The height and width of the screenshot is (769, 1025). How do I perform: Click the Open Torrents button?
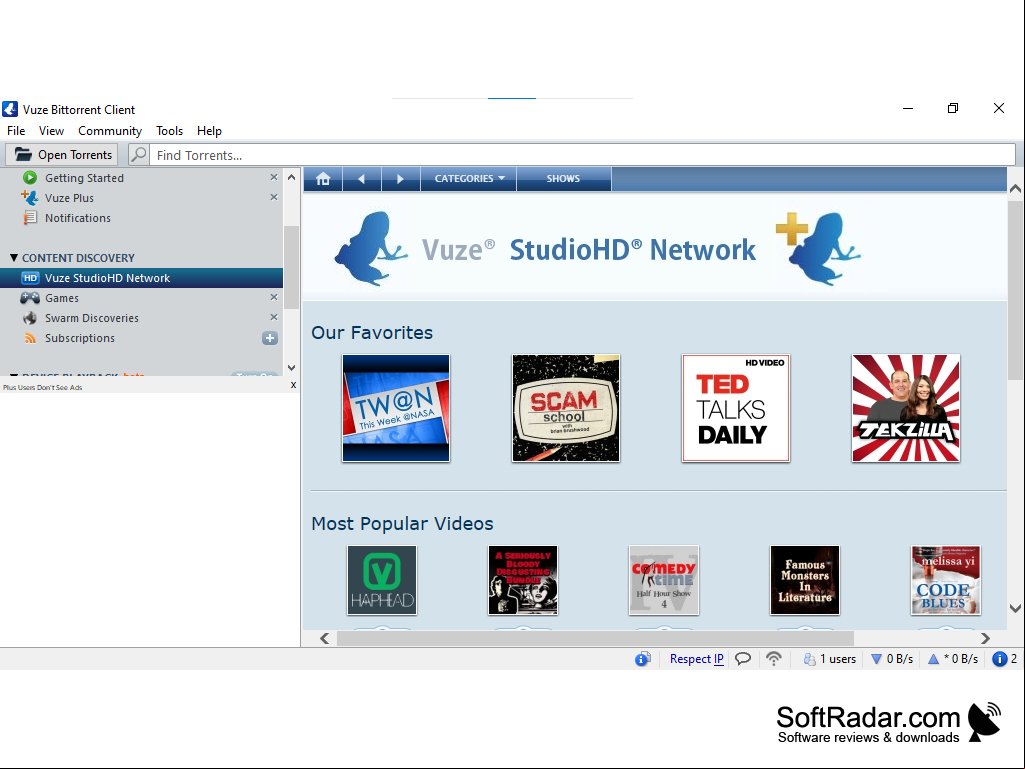pyautogui.click(x=62, y=155)
